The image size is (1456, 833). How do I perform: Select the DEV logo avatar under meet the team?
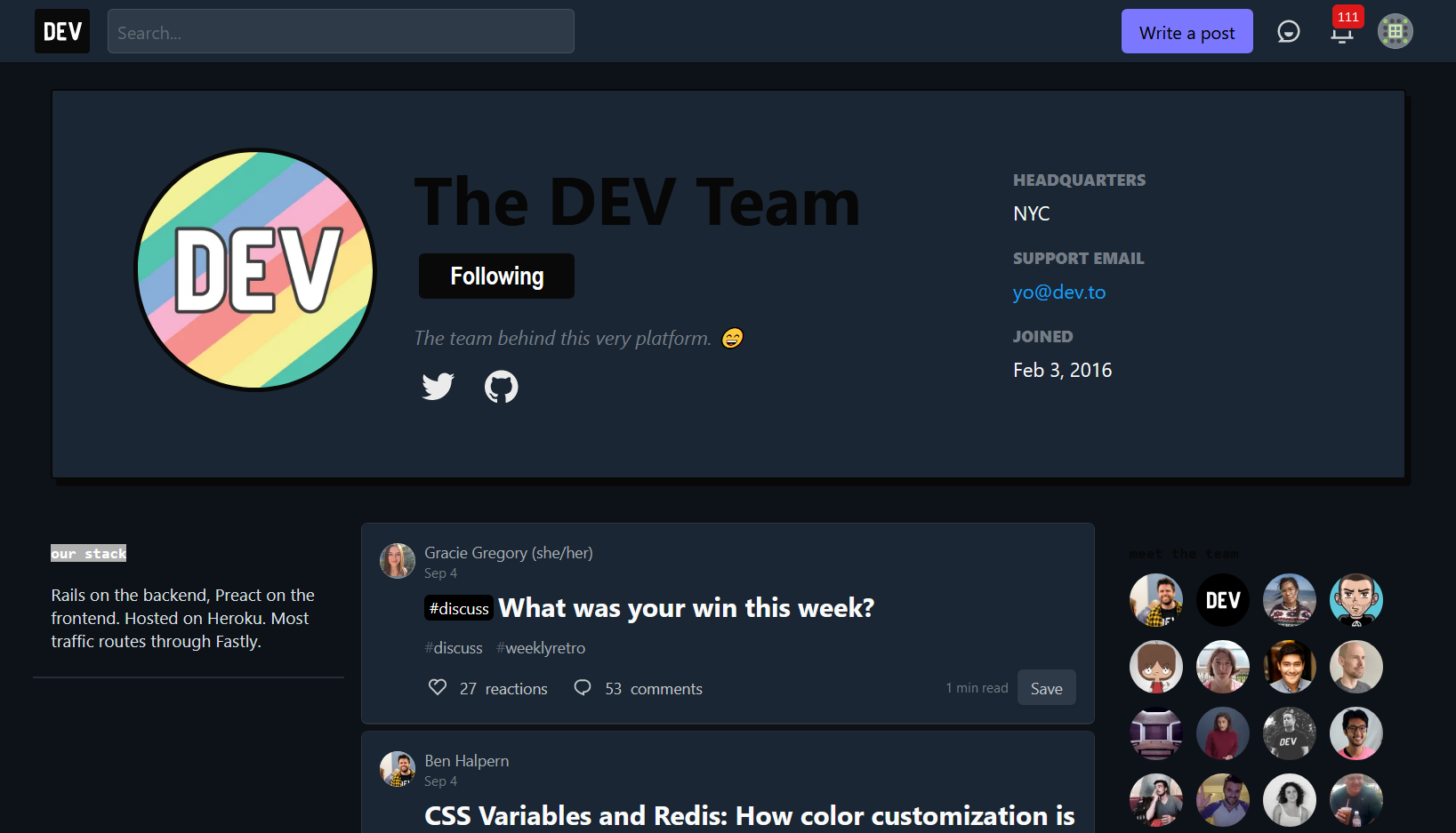point(1222,600)
